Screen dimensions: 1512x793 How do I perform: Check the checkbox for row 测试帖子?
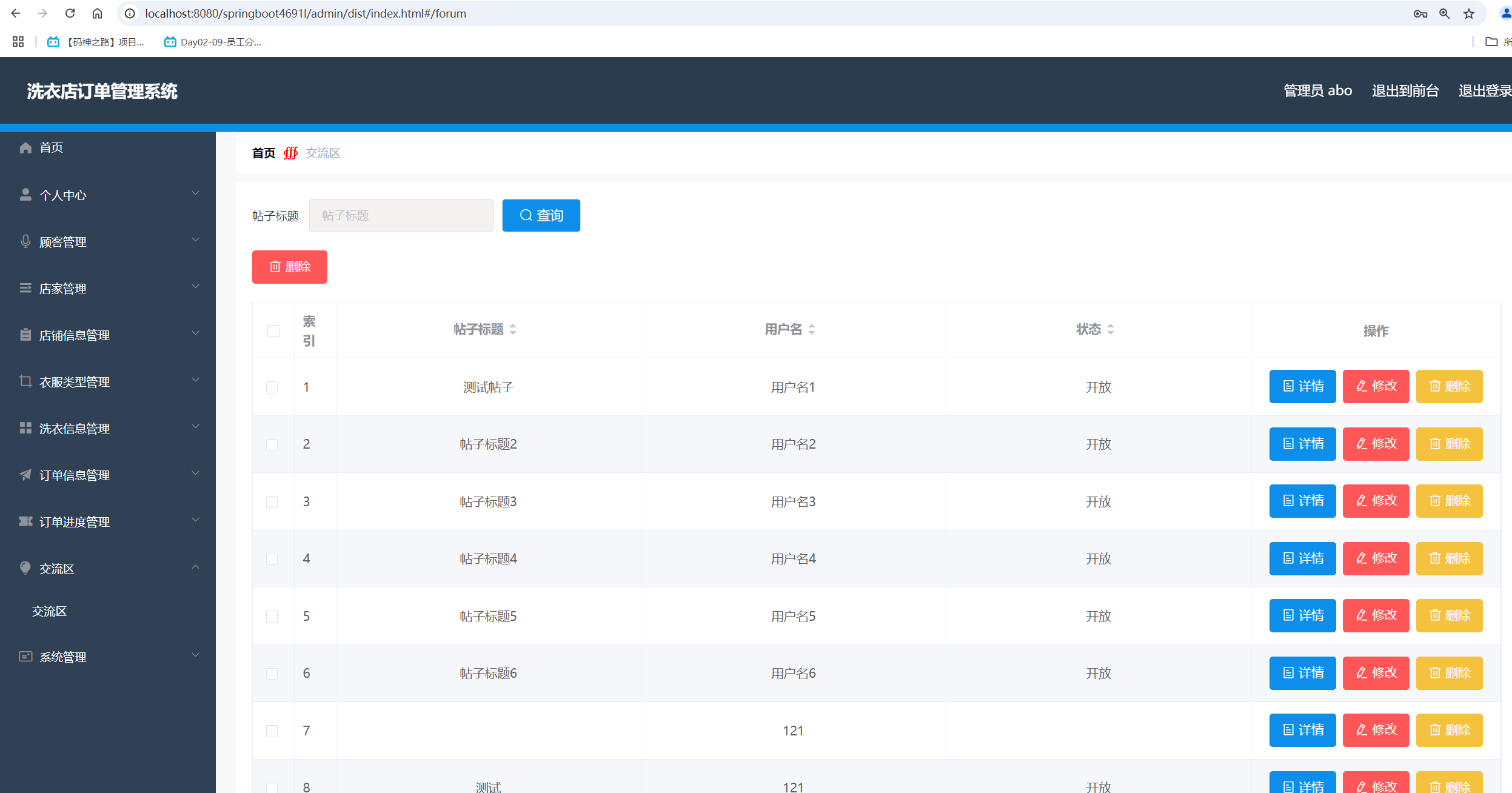[272, 387]
